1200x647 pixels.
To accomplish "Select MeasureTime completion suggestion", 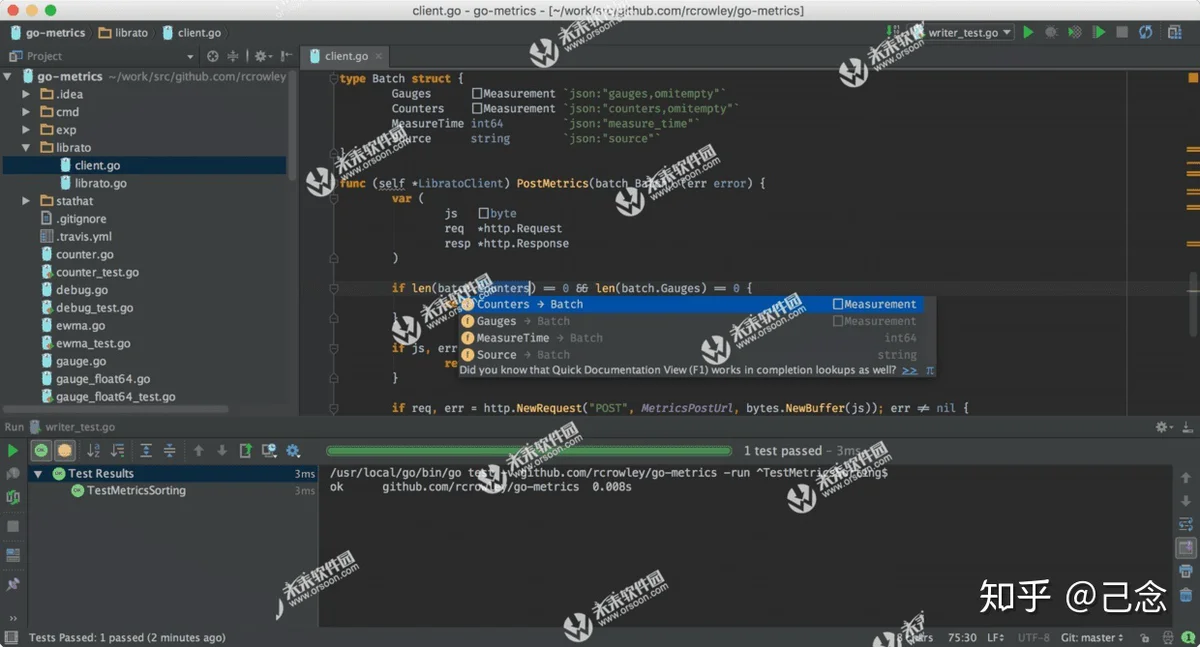I will coord(697,338).
